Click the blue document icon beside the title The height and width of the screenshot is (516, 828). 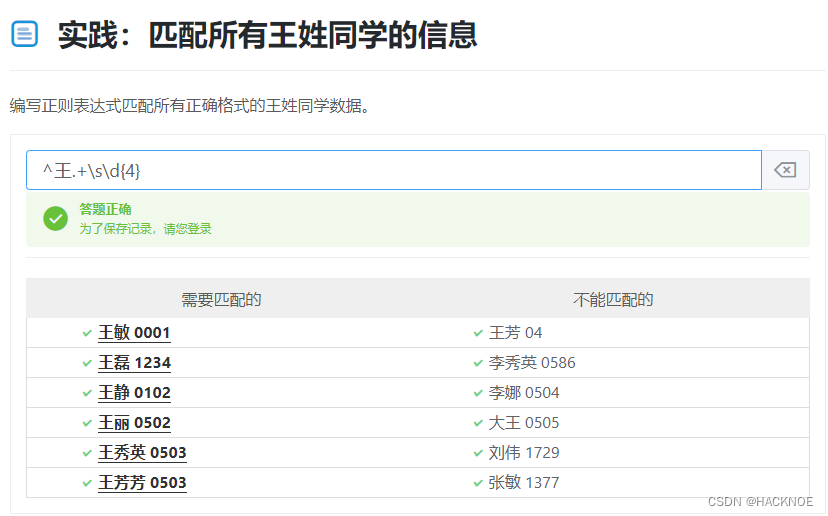pyautogui.click(x=24, y=34)
